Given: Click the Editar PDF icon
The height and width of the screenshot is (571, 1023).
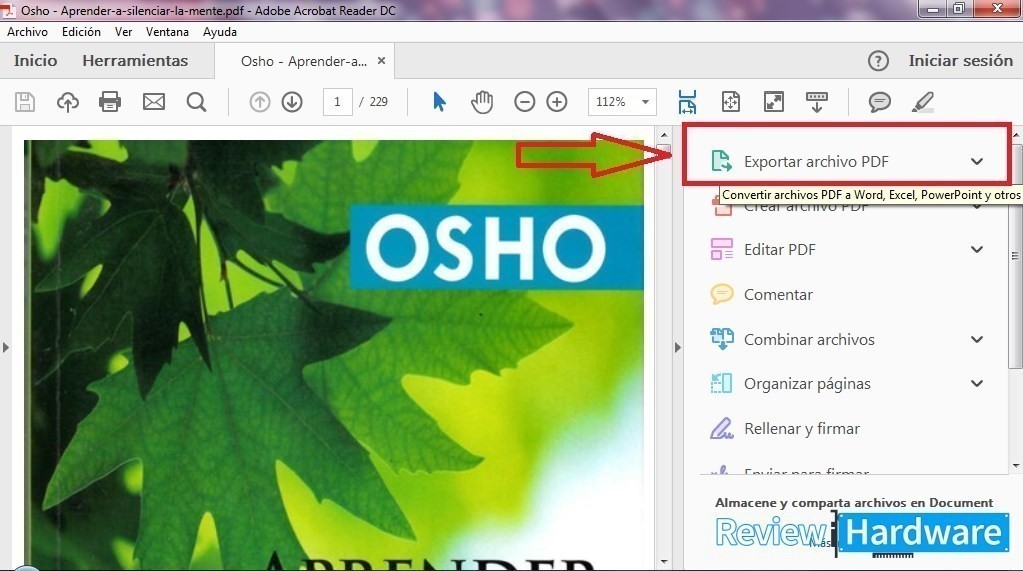Looking at the screenshot, I should (722, 249).
